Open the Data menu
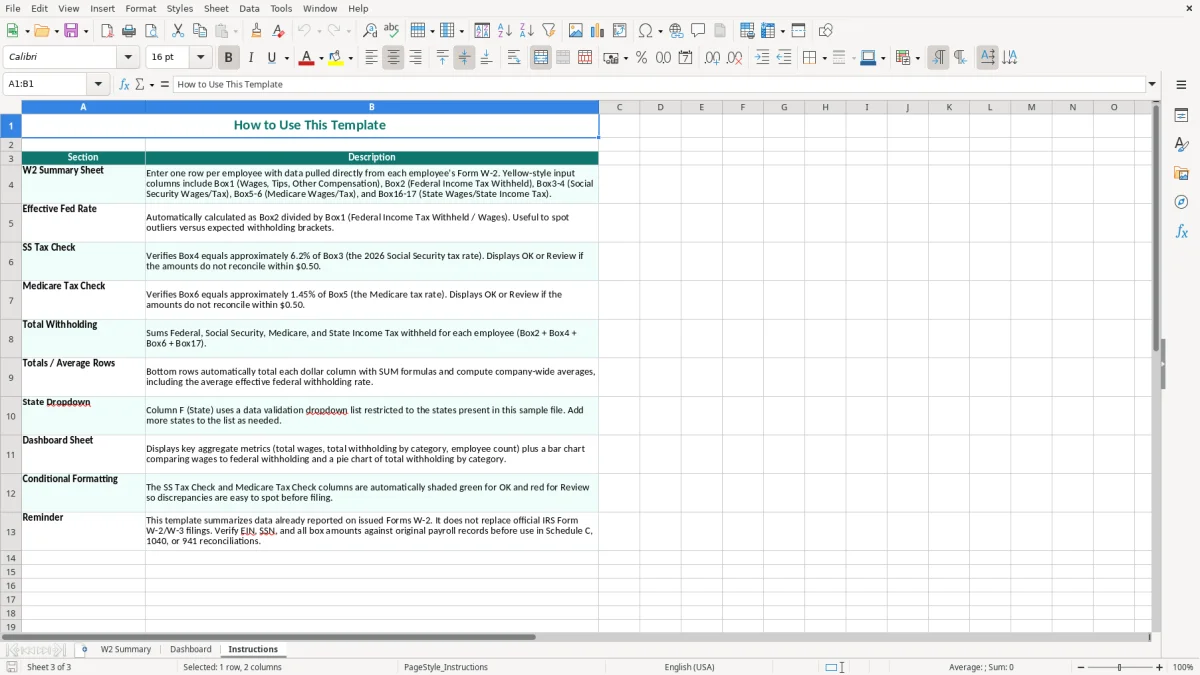This screenshot has width=1200, height=675. coord(249,8)
